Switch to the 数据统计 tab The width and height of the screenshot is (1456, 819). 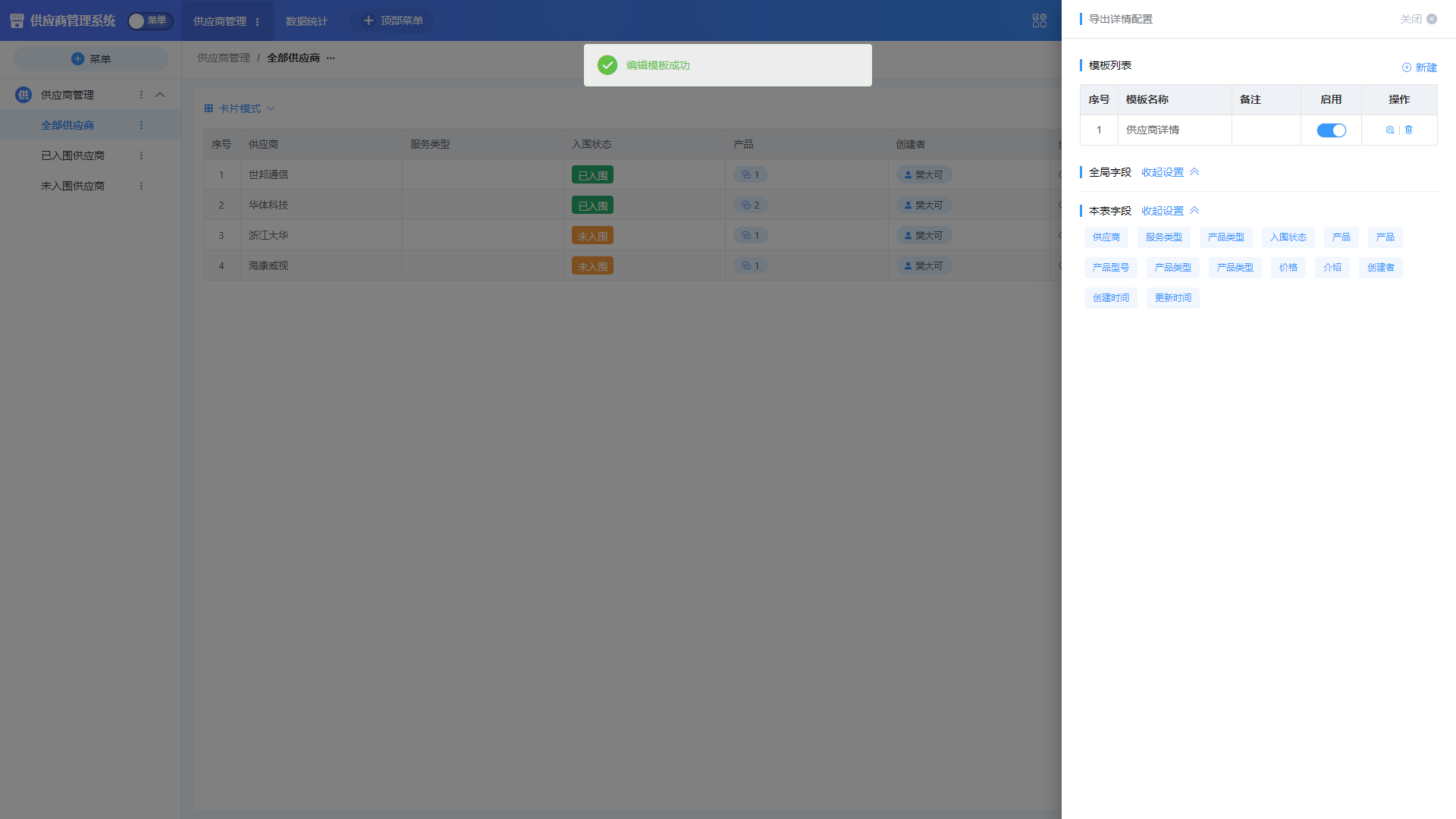pyautogui.click(x=306, y=21)
